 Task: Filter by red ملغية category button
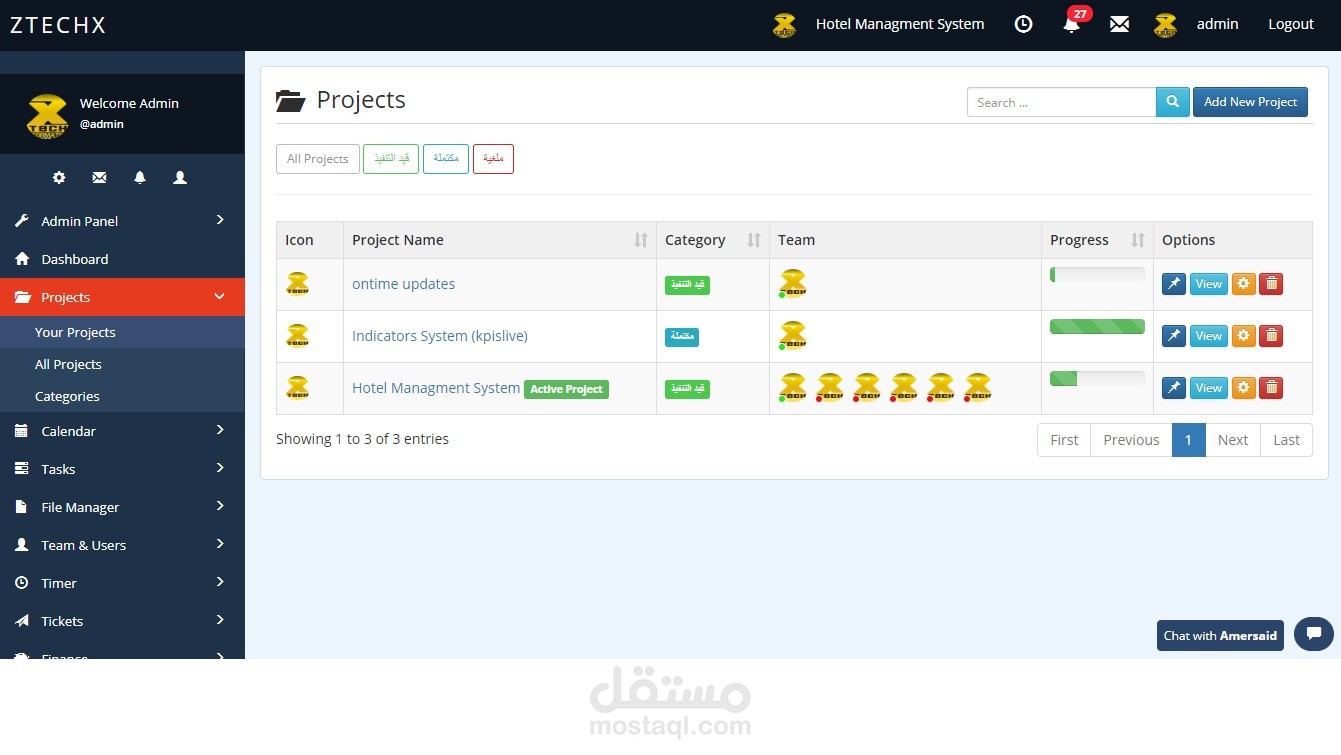point(493,159)
